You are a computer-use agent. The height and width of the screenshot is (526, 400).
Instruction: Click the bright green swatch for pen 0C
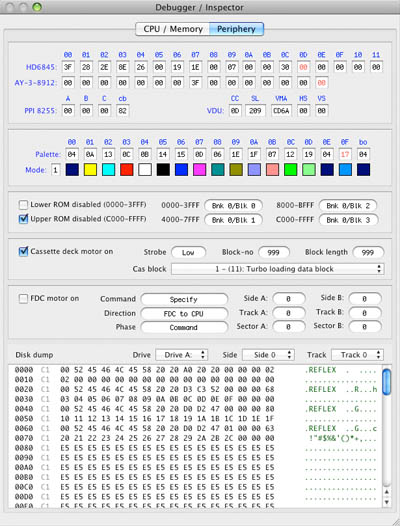coord(290,170)
